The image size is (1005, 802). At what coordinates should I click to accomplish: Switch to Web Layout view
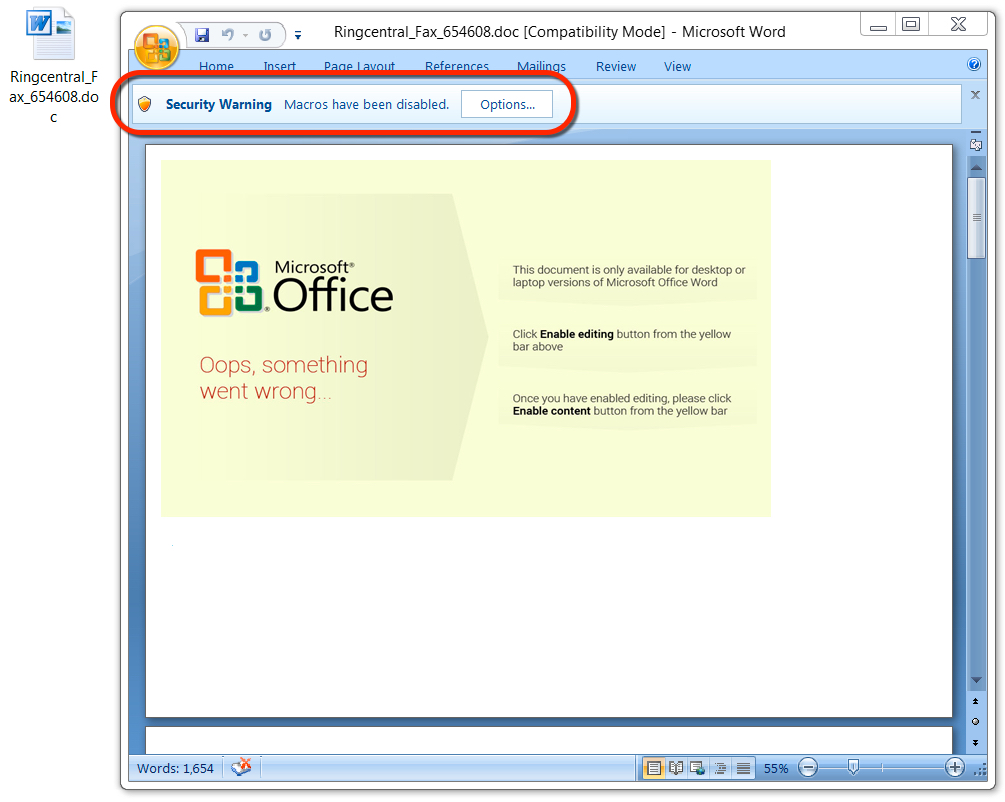pyautogui.click(x=697, y=768)
